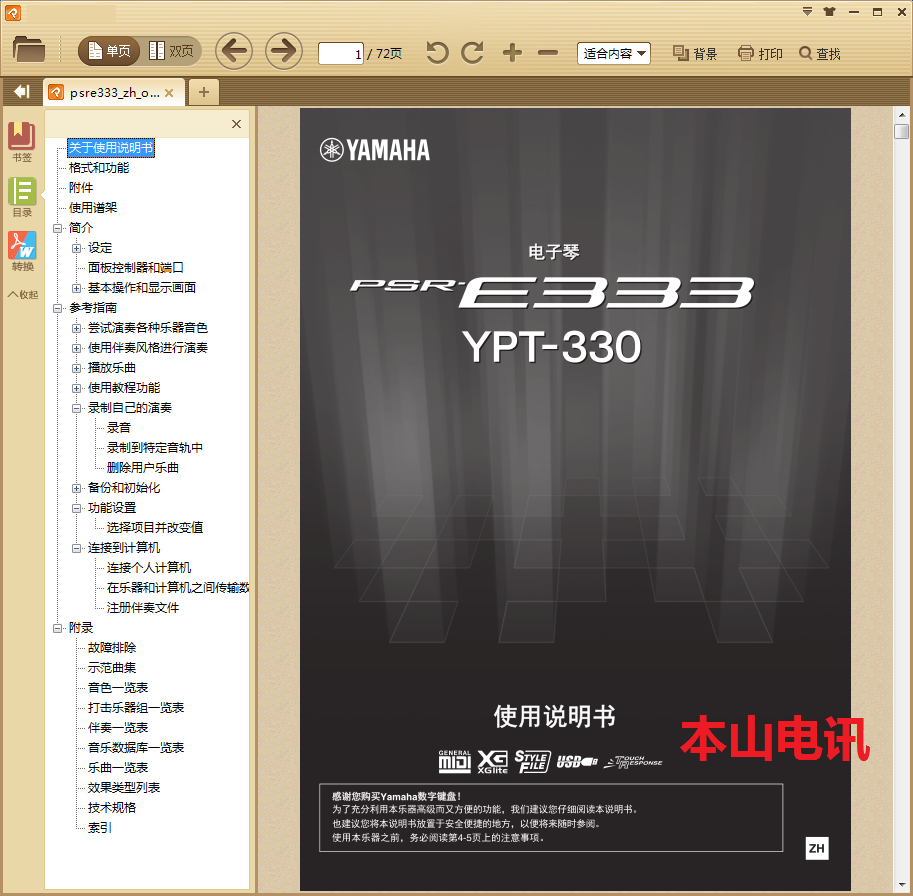Open a new tab with plus button

pos(204,92)
